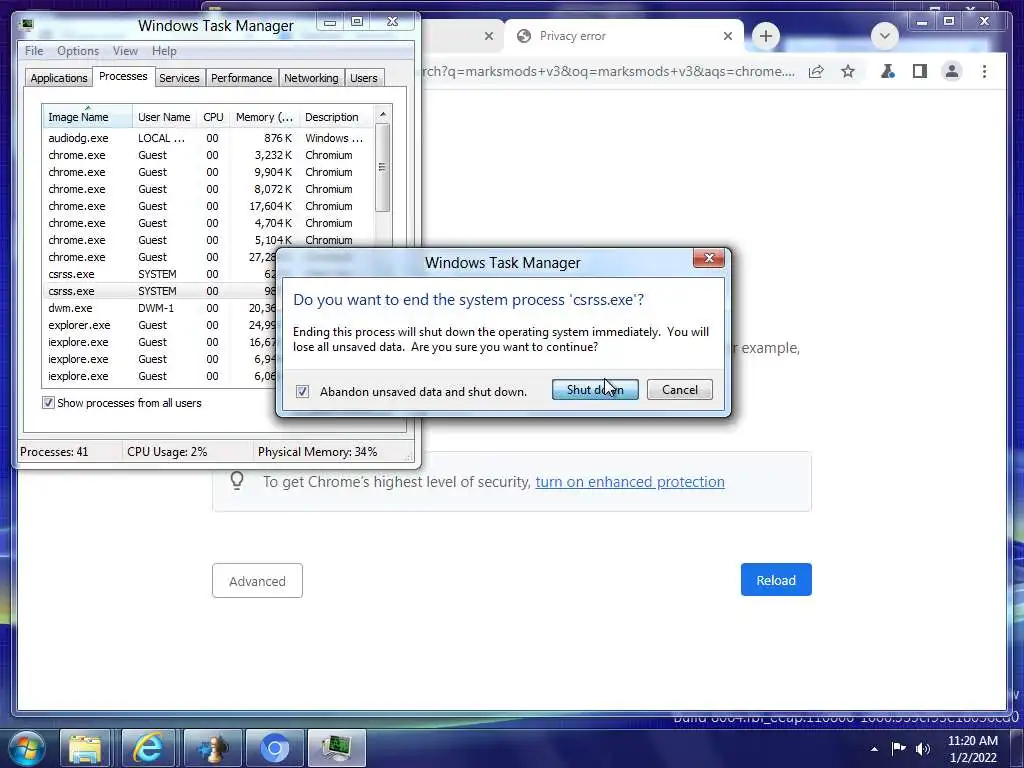Image resolution: width=1024 pixels, height=768 pixels.
Task: Sort processes by CPU column
Action: (213, 117)
